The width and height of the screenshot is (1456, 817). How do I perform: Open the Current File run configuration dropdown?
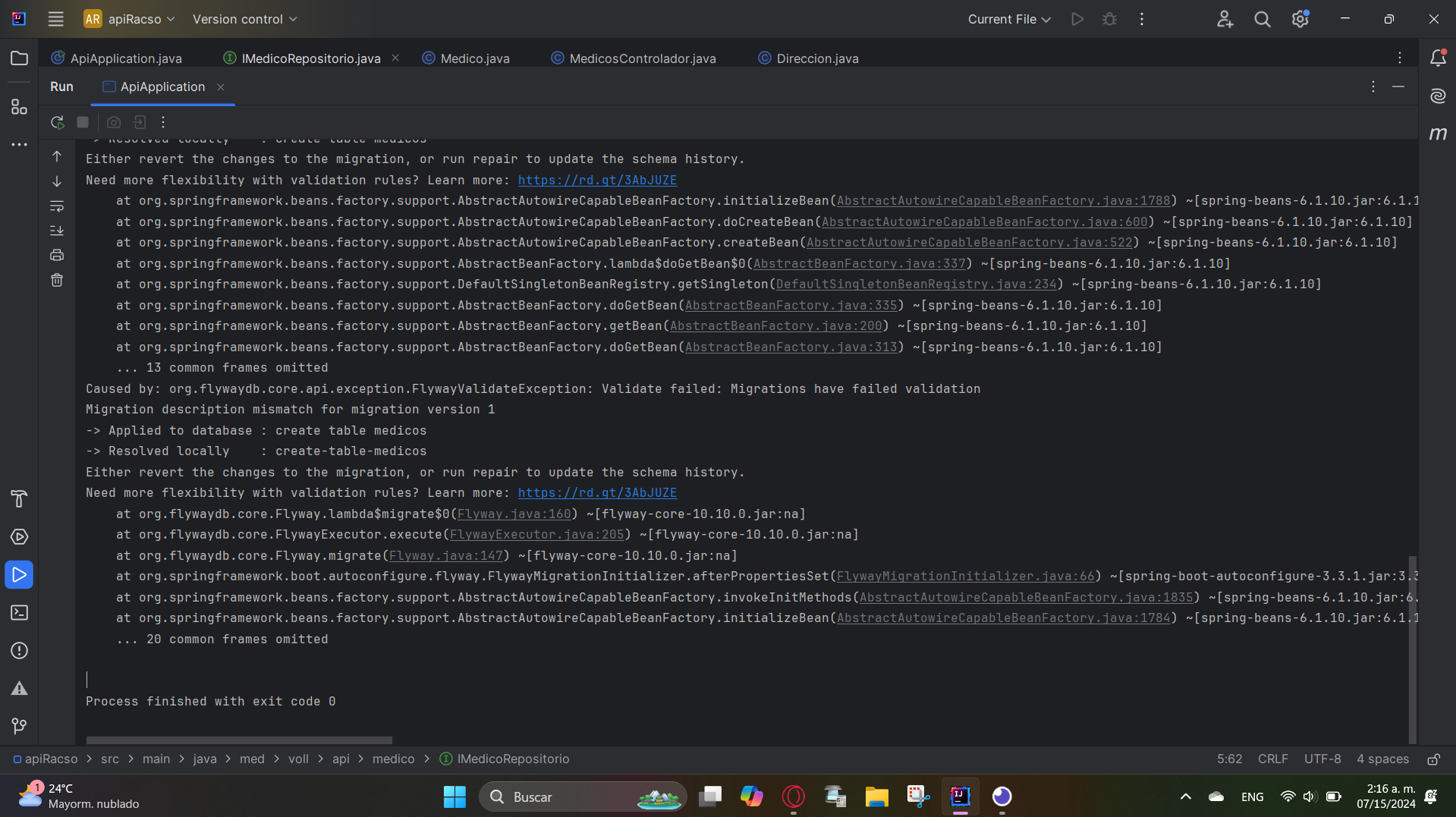(1009, 19)
